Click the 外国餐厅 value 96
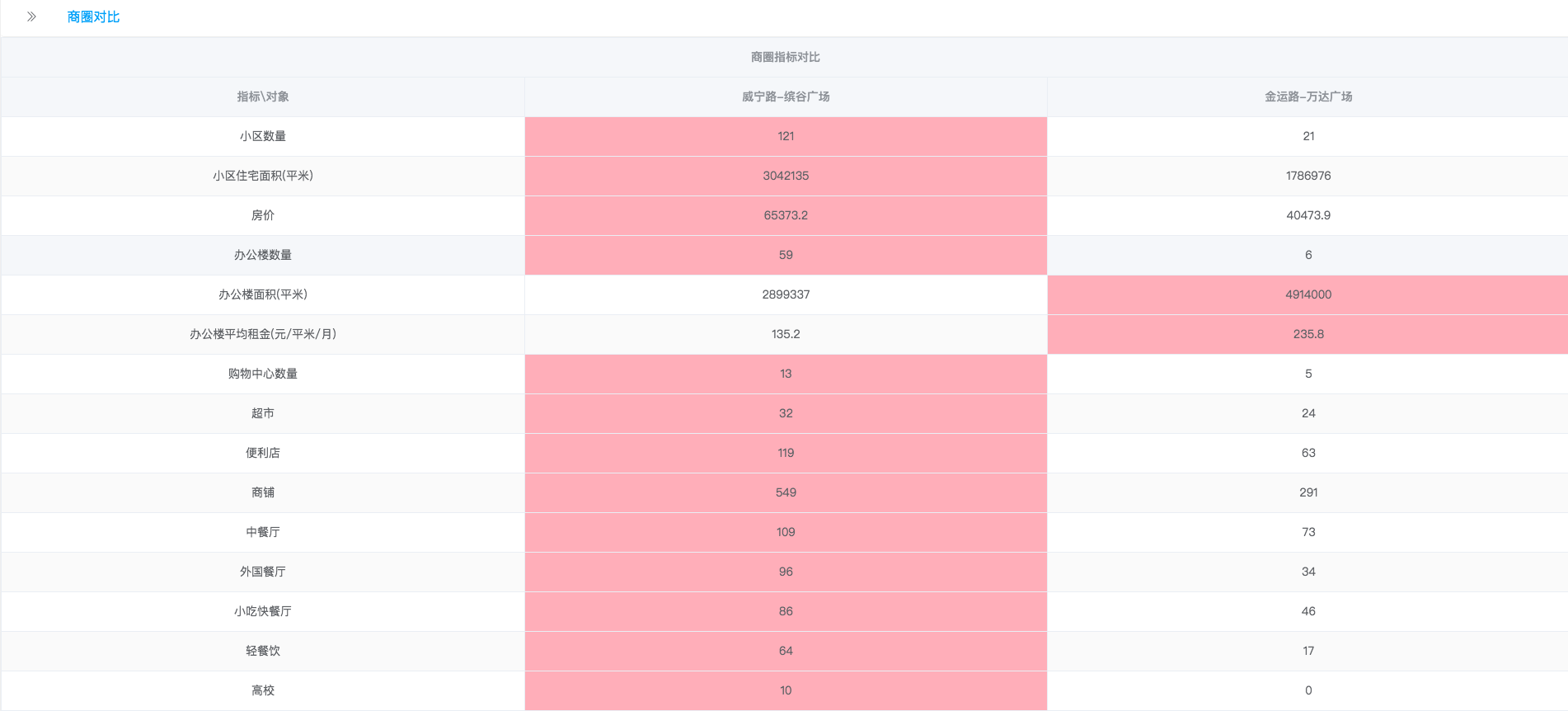Viewport: 1568px width, 711px height. click(786, 572)
